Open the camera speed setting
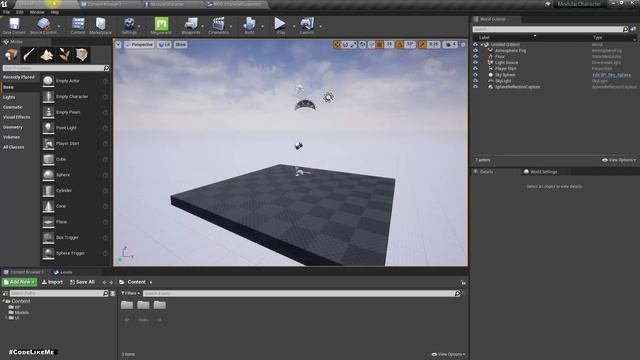The width and height of the screenshot is (640, 360). click(x=450, y=44)
